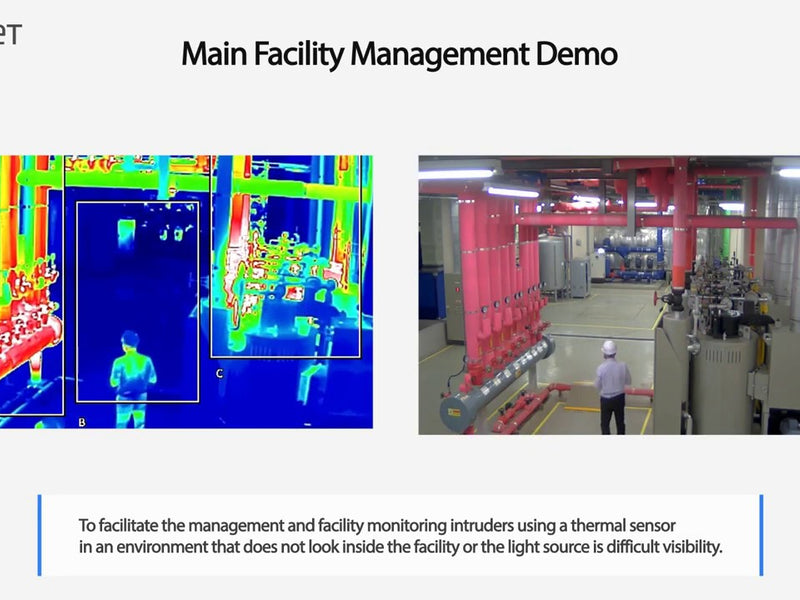The width and height of the screenshot is (800, 600).
Task: Select the zone label B marker
Action: tap(82, 422)
